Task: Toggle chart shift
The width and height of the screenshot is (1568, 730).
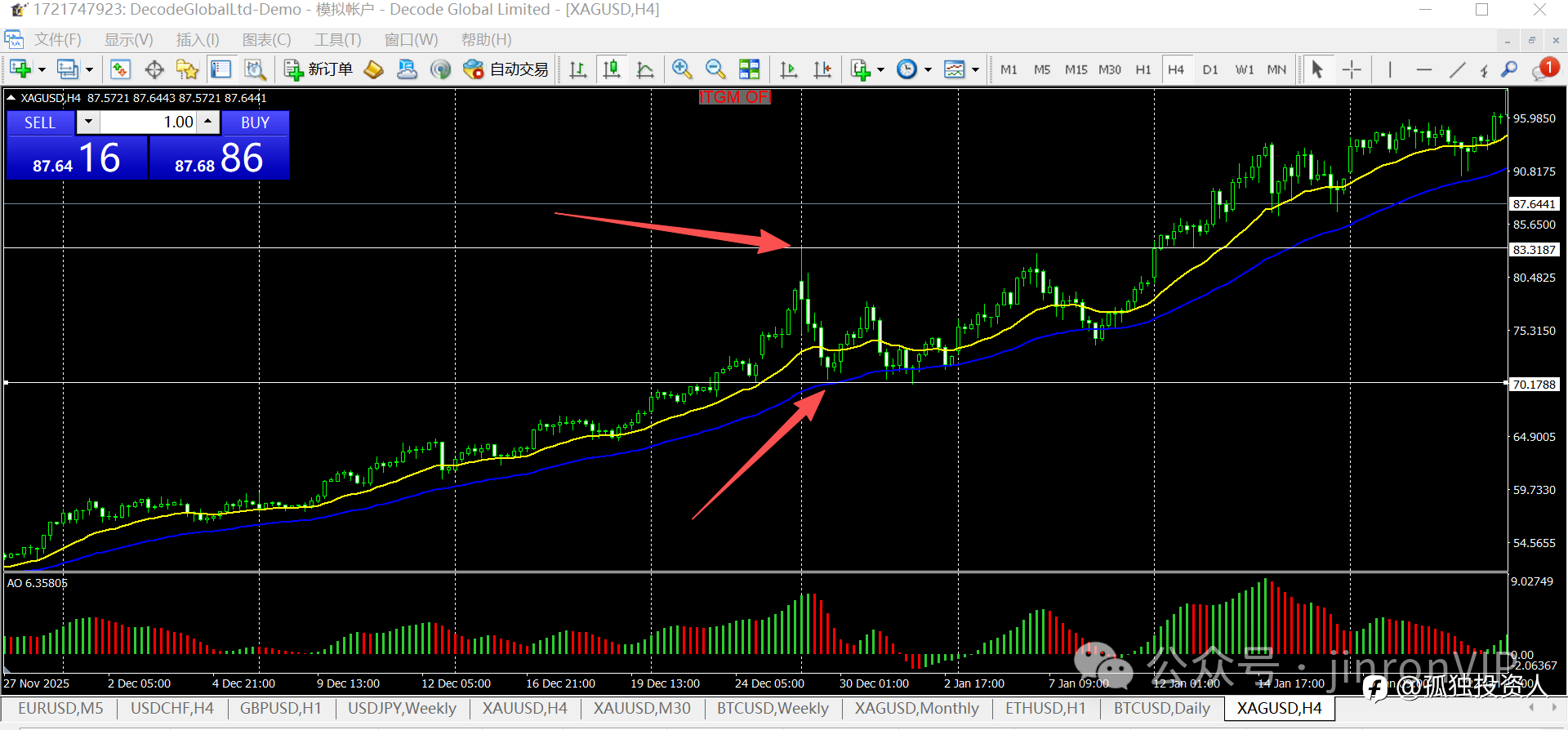Action: [x=822, y=69]
